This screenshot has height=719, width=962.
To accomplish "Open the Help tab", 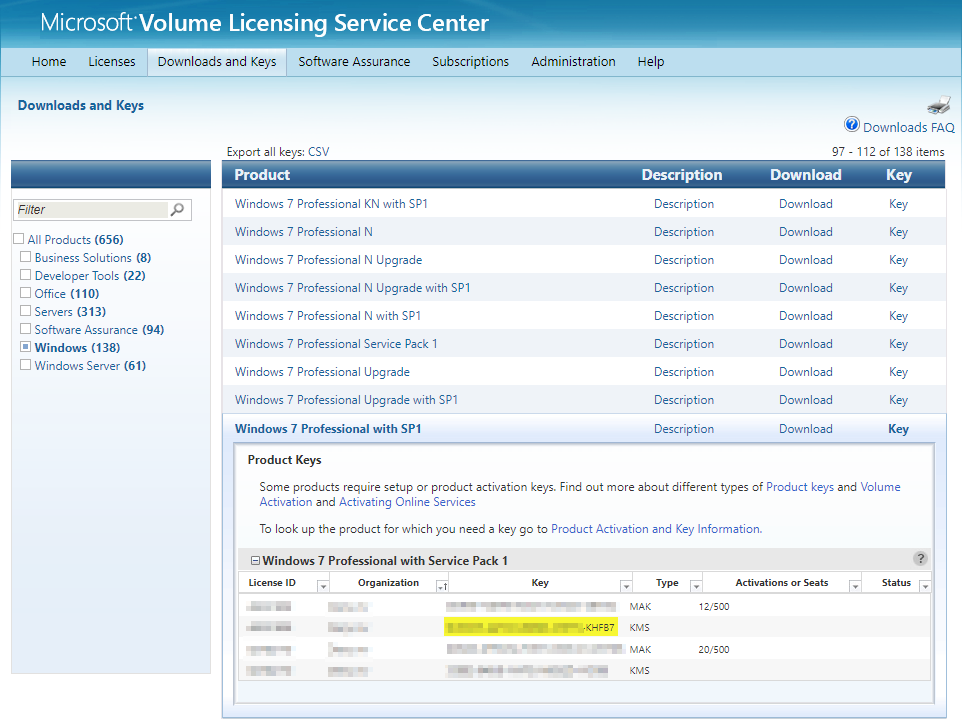I will click(651, 61).
